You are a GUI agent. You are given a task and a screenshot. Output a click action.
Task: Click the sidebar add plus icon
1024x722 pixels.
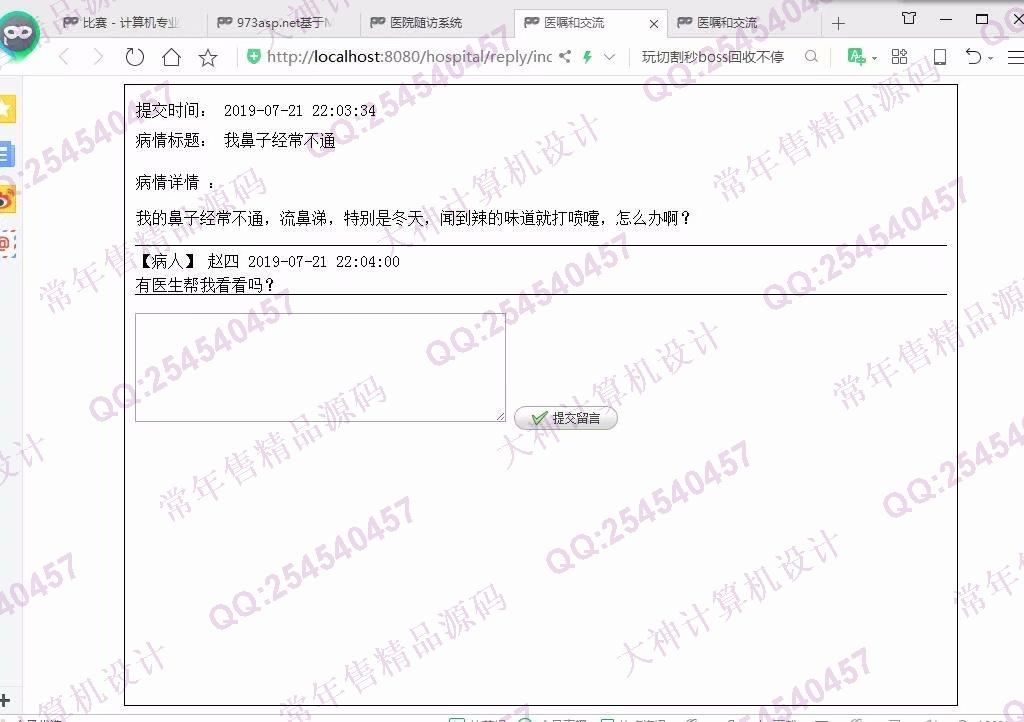click(x=5, y=700)
